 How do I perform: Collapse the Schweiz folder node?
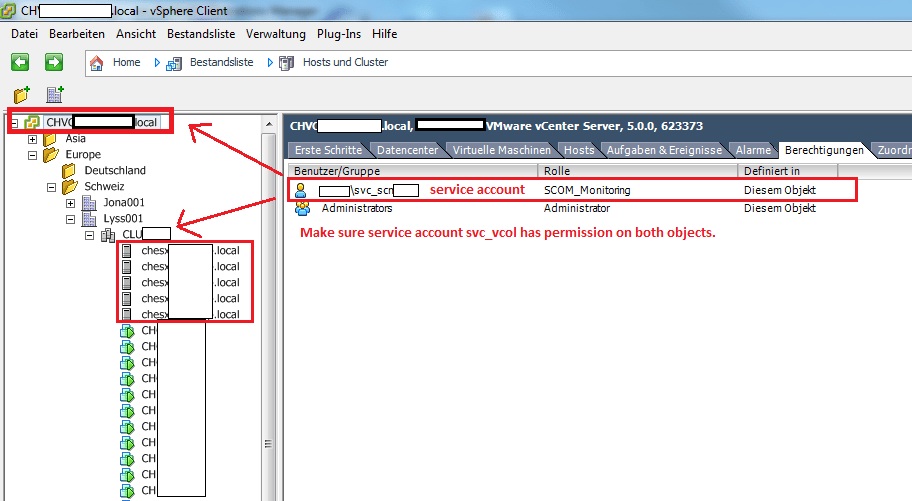coord(51,187)
